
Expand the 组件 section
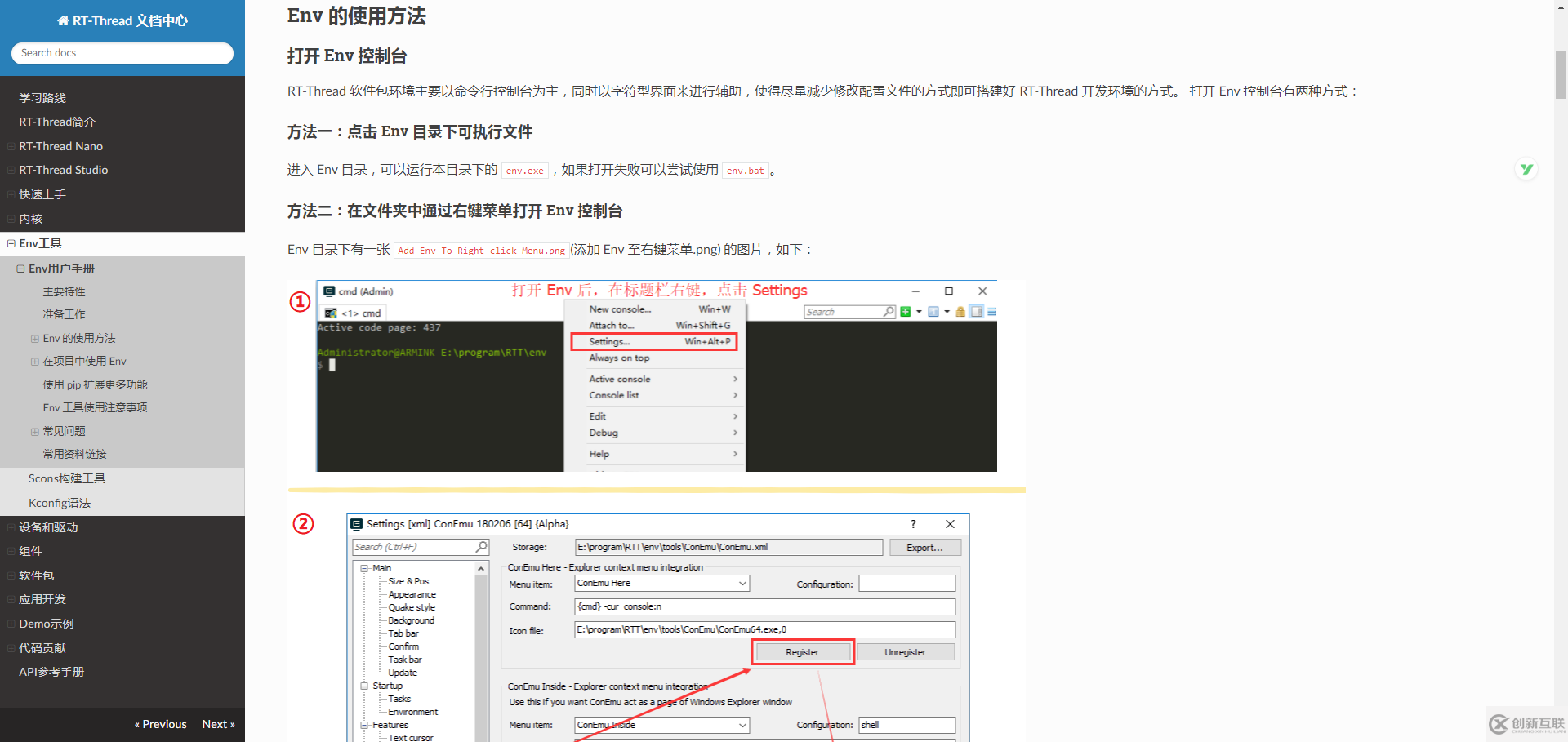pos(11,551)
